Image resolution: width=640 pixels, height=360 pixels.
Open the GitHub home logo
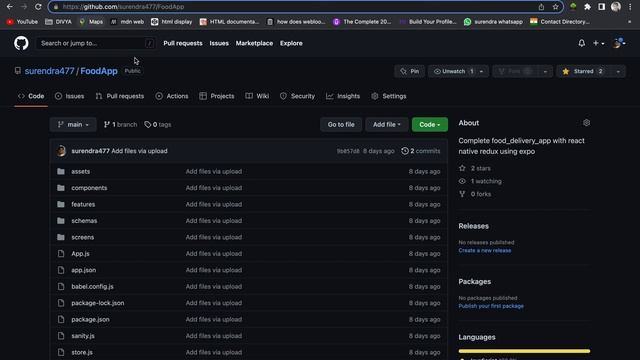[x=21, y=43]
